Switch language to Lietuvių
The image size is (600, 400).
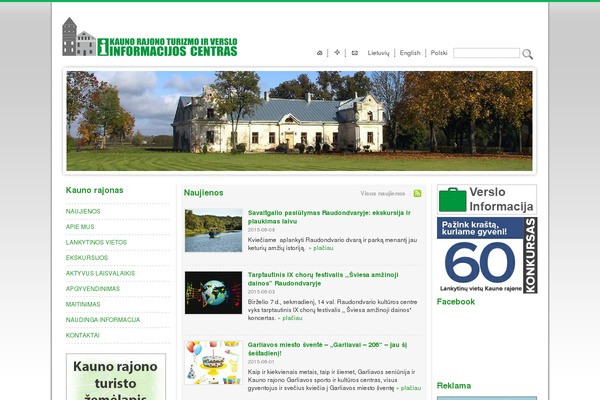378,53
